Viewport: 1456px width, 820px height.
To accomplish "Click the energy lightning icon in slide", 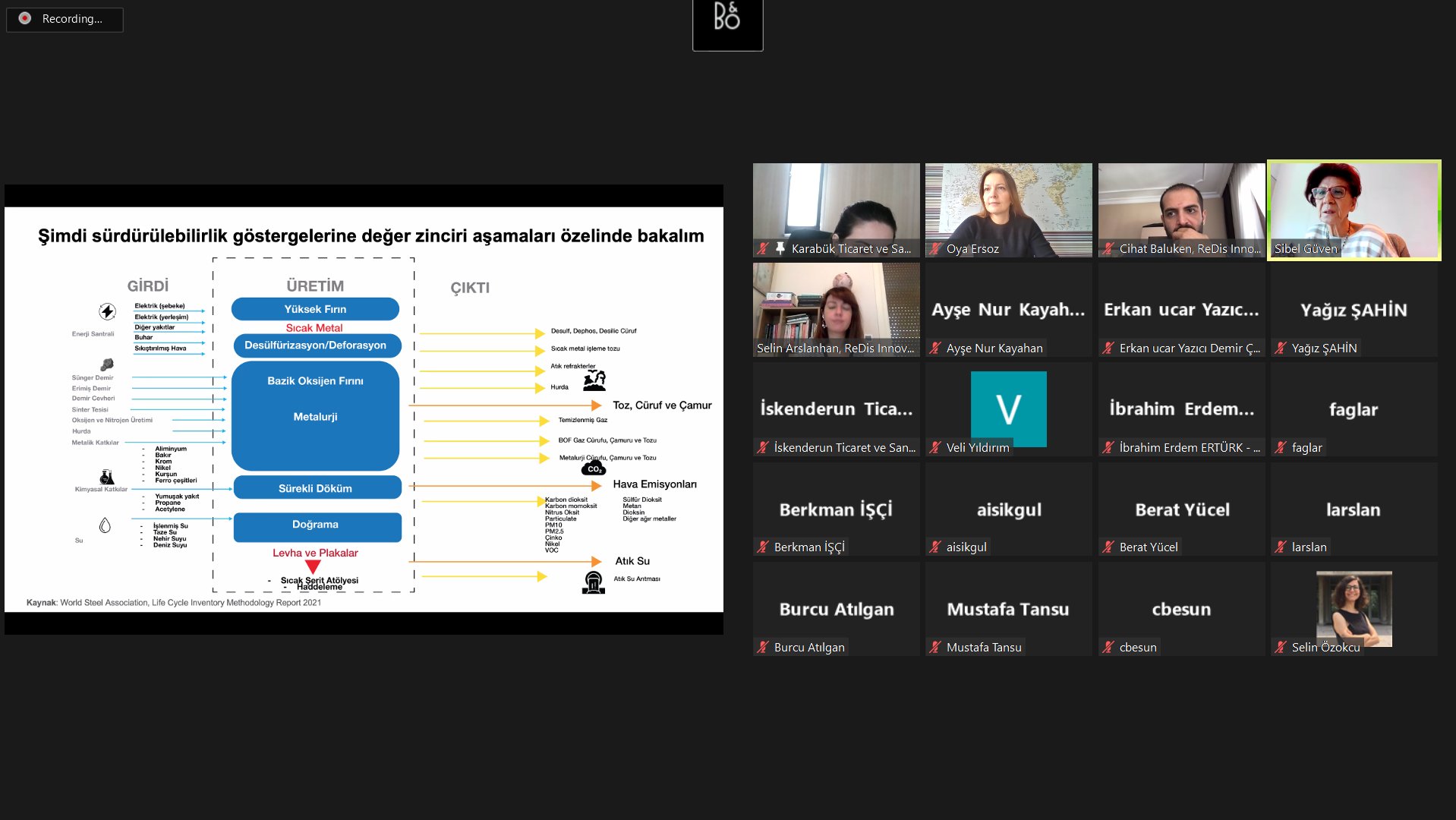I will (107, 311).
